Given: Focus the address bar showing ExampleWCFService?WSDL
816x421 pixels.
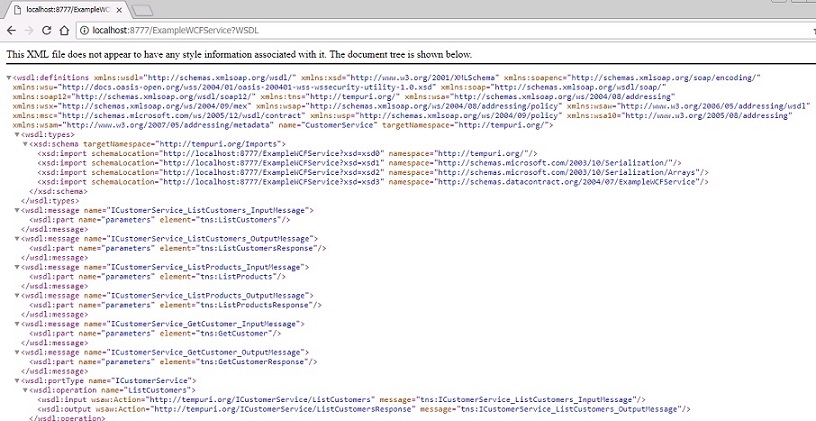Looking at the screenshot, I should click(x=442, y=30).
